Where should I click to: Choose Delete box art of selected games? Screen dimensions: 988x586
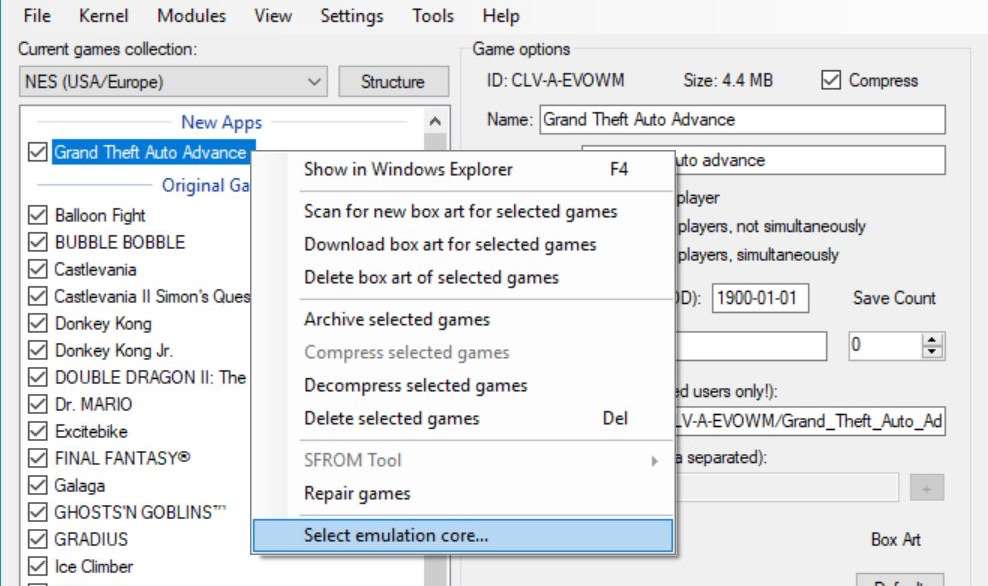(x=463, y=277)
